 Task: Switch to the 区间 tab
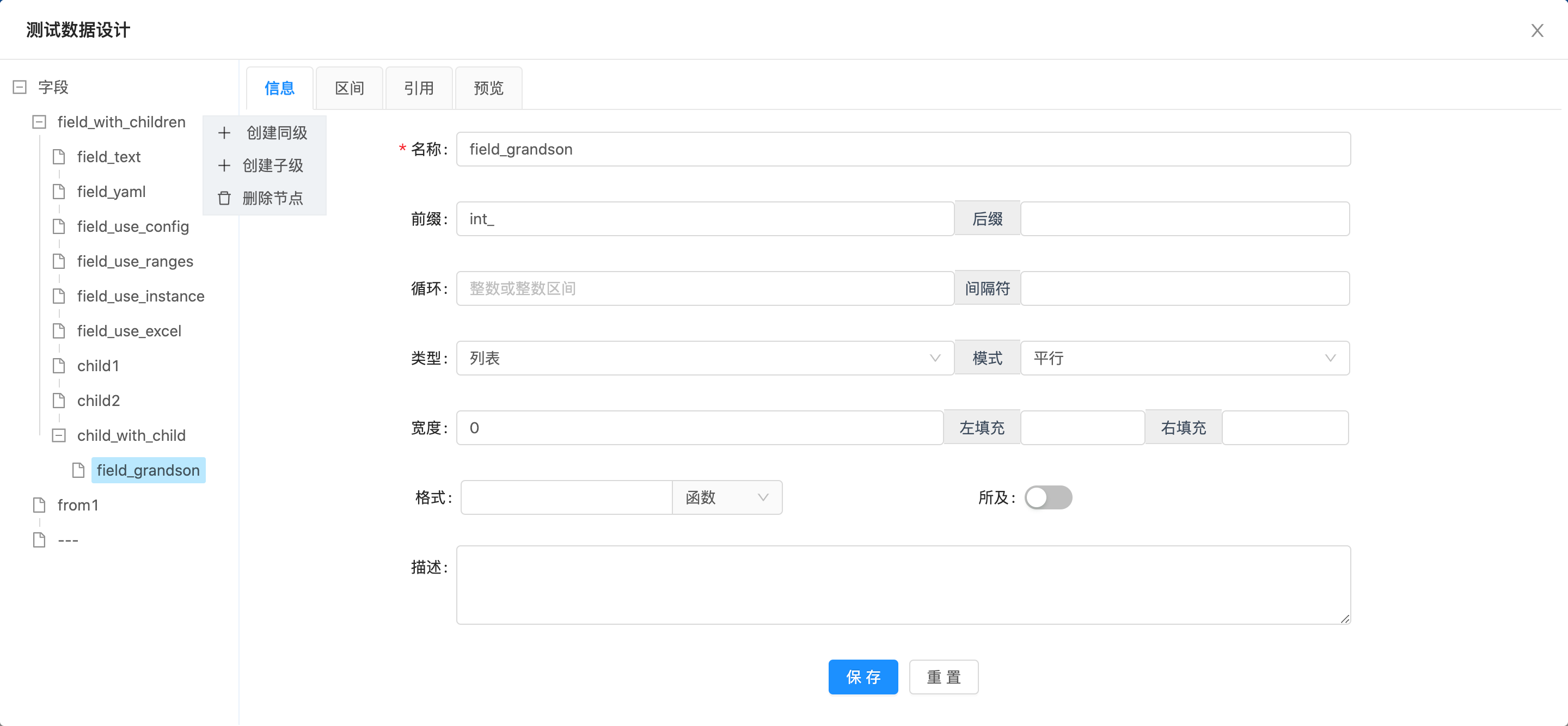click(350, 88)
